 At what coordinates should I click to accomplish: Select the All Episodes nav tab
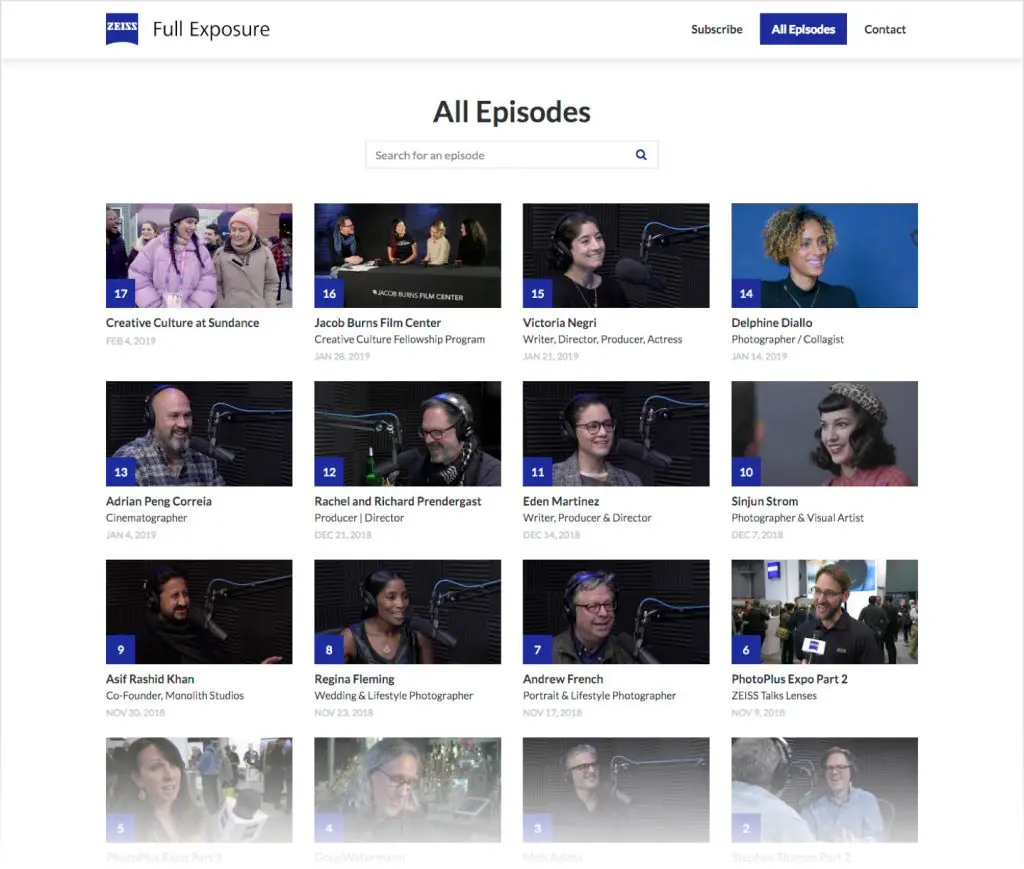click(x=803, y=30)
